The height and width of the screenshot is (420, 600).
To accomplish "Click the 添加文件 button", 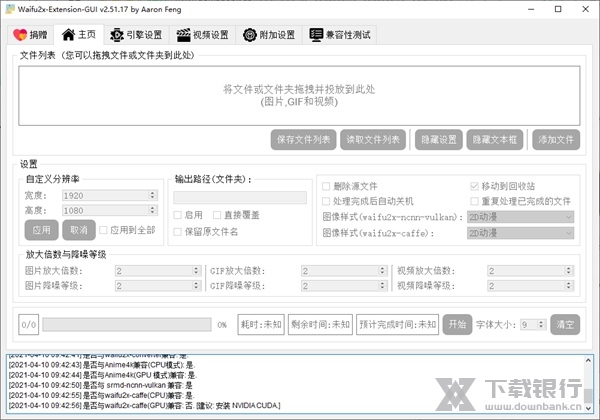I will (556, 140).
